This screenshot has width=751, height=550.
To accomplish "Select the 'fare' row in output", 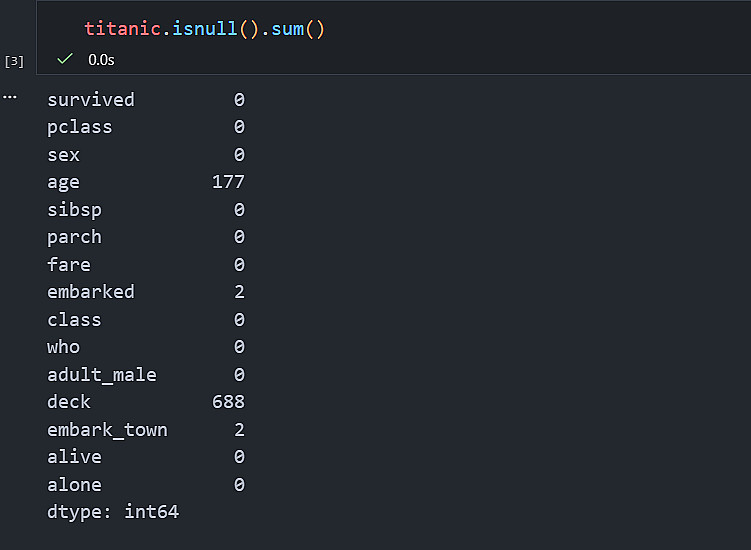I will pos(68,265).
